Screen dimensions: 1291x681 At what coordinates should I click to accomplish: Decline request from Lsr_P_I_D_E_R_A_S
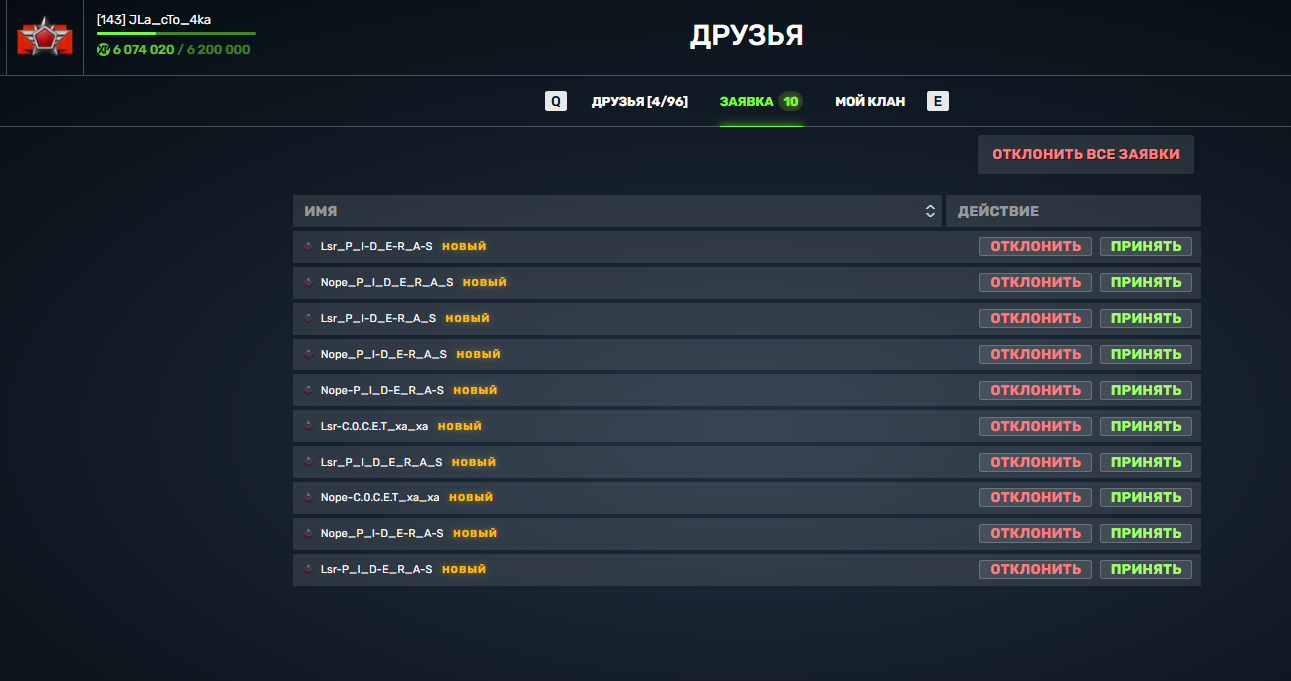pos(1035,462)
